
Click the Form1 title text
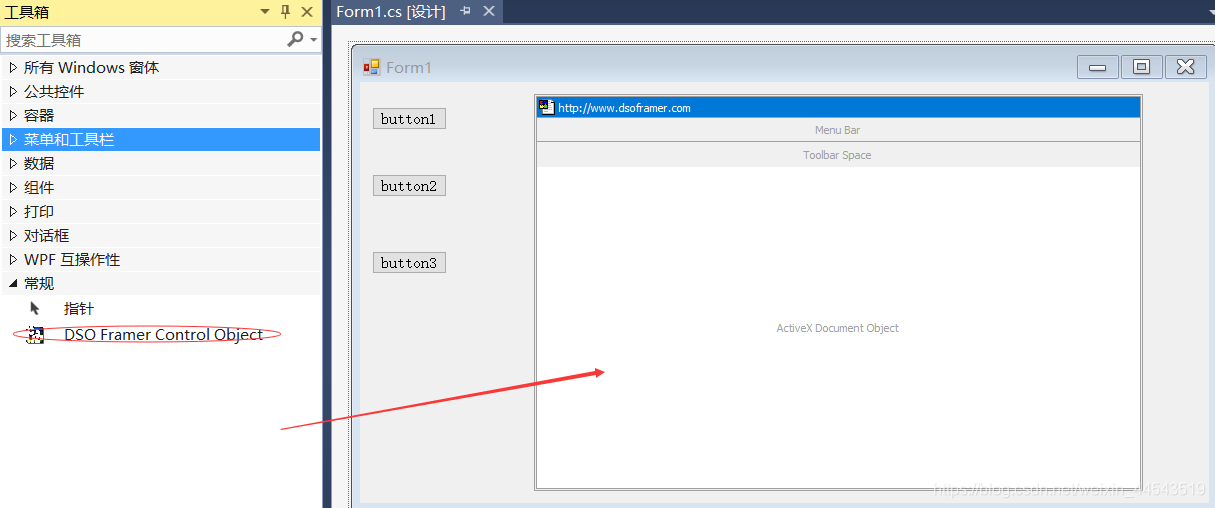coord(409,67)
